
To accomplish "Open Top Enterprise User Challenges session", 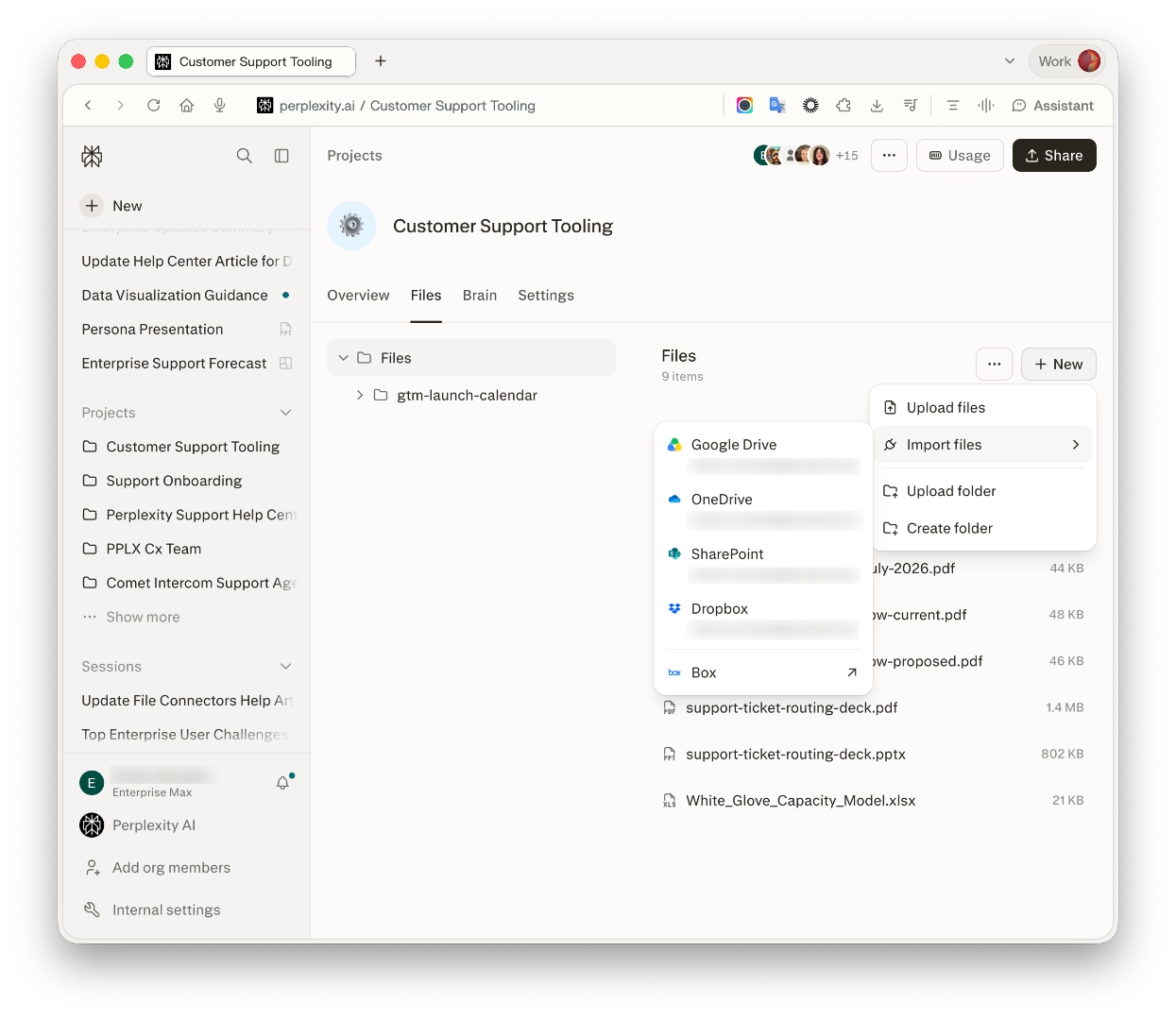I will pyautogui.click(x=185, y=735).
